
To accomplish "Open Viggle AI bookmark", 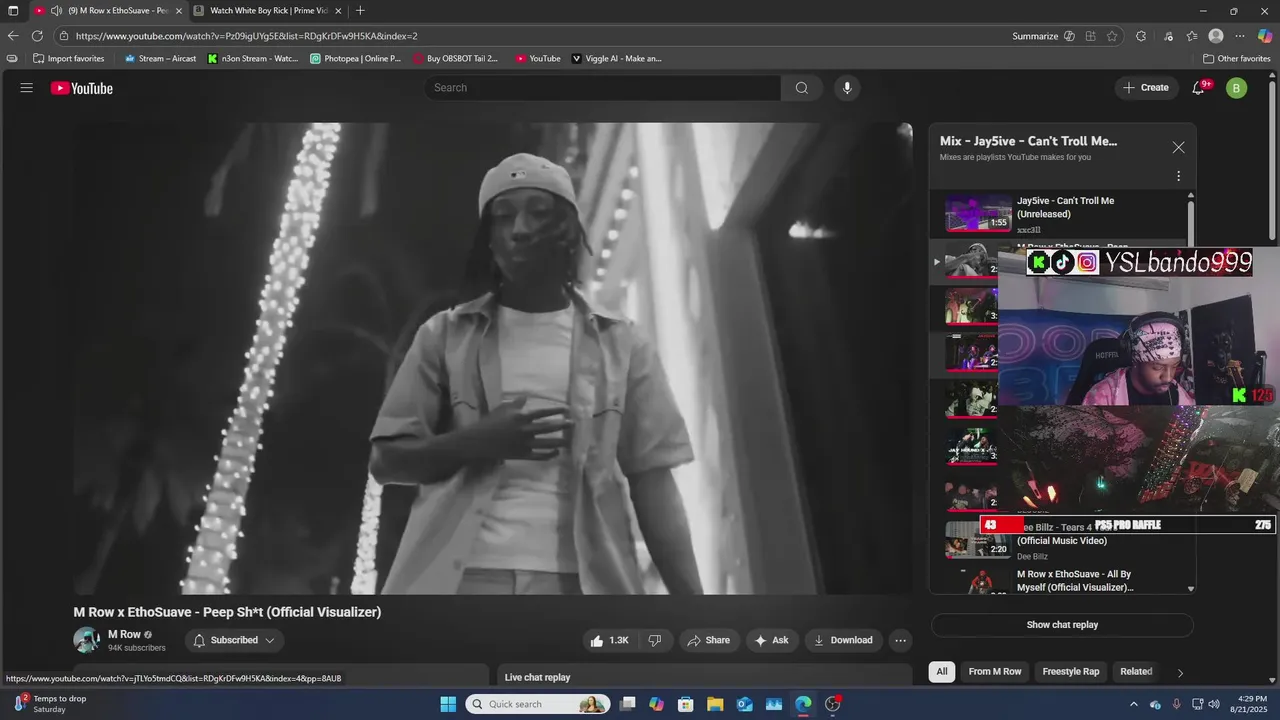I will tap(617, 59).
